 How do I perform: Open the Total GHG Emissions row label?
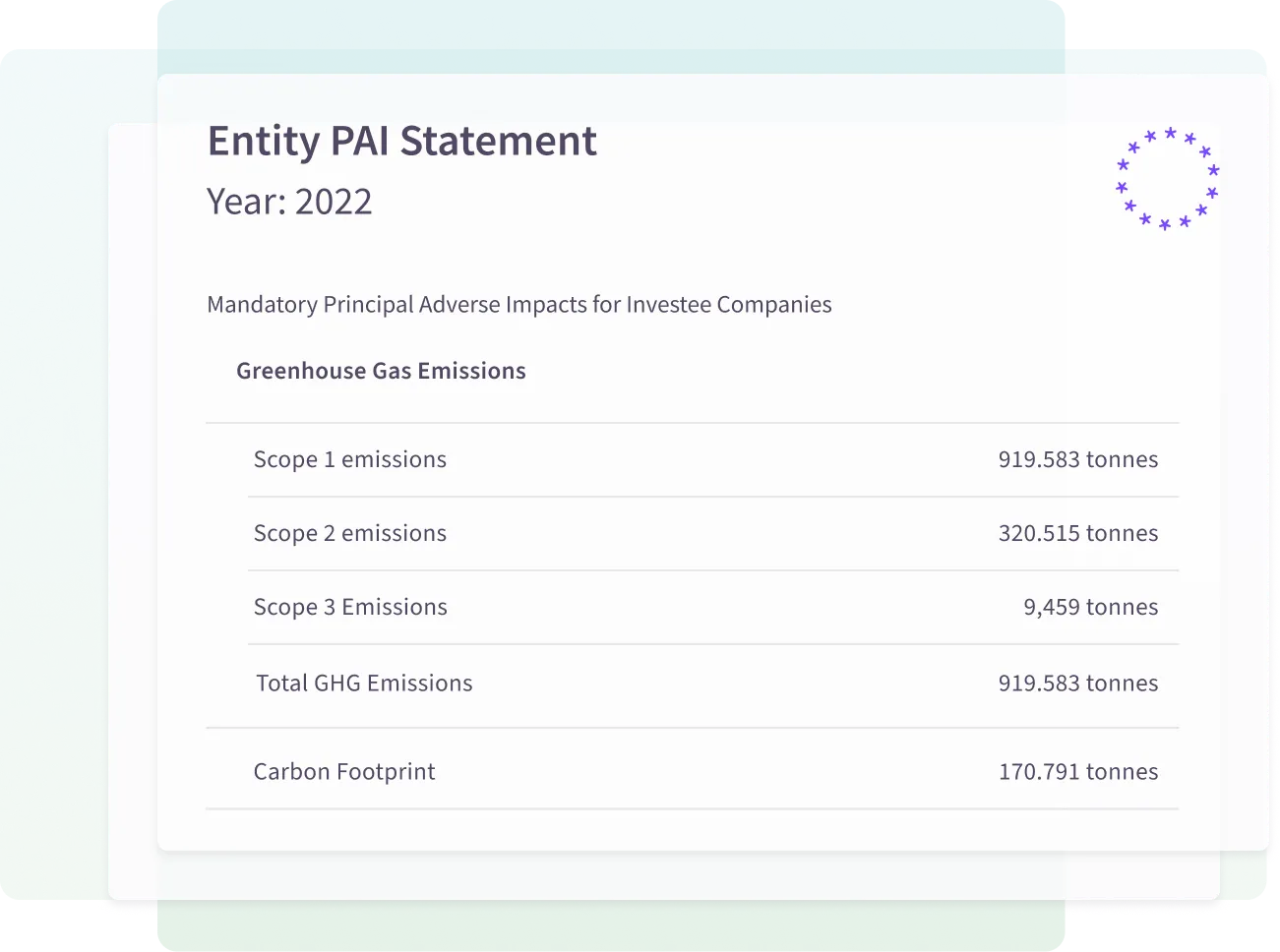(364, 683)
